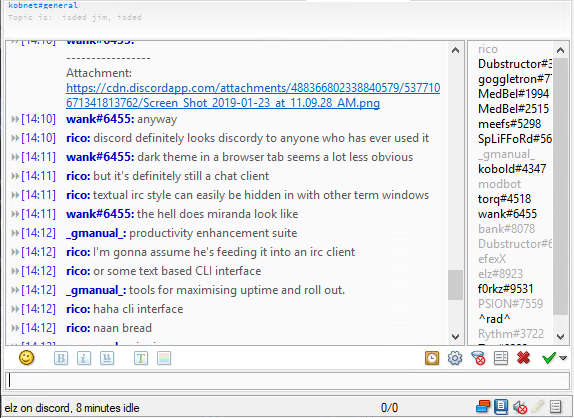574x418 pixels.
Task: Click the 'elz on discord, 8 minutes idle' status text
Action: click(72, 408)
